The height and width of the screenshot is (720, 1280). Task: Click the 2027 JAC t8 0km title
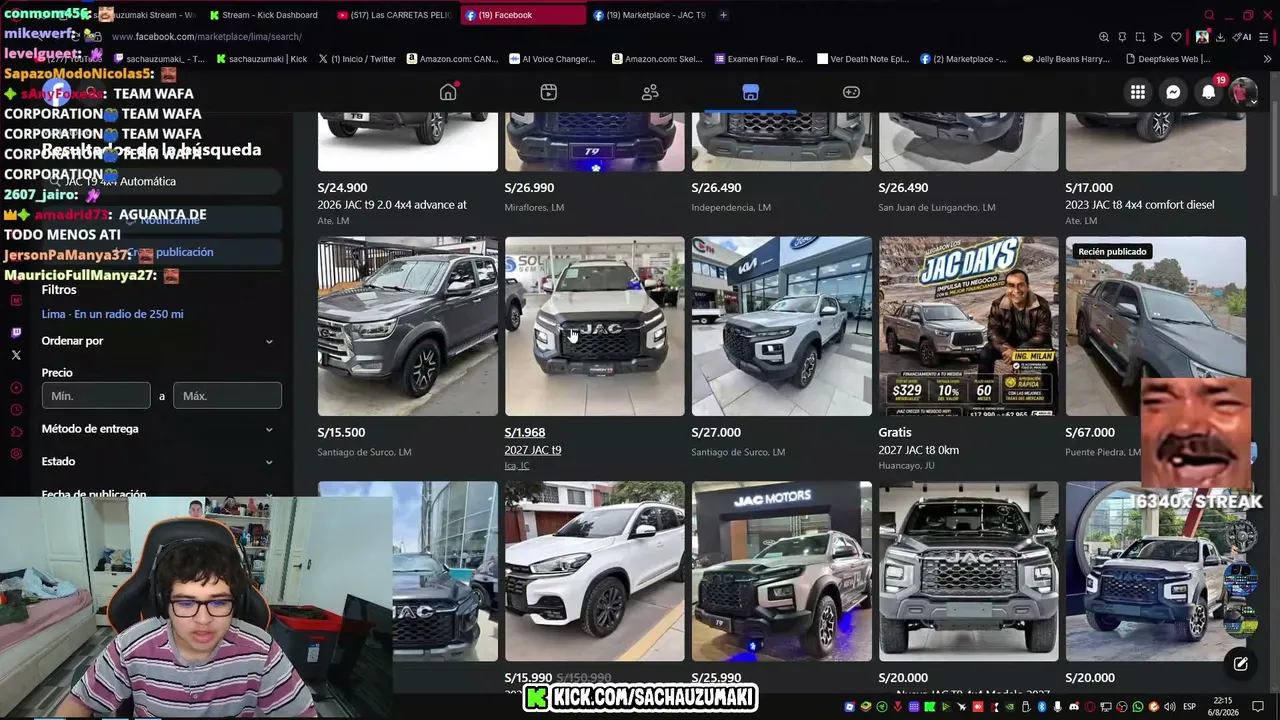[919, 450]
